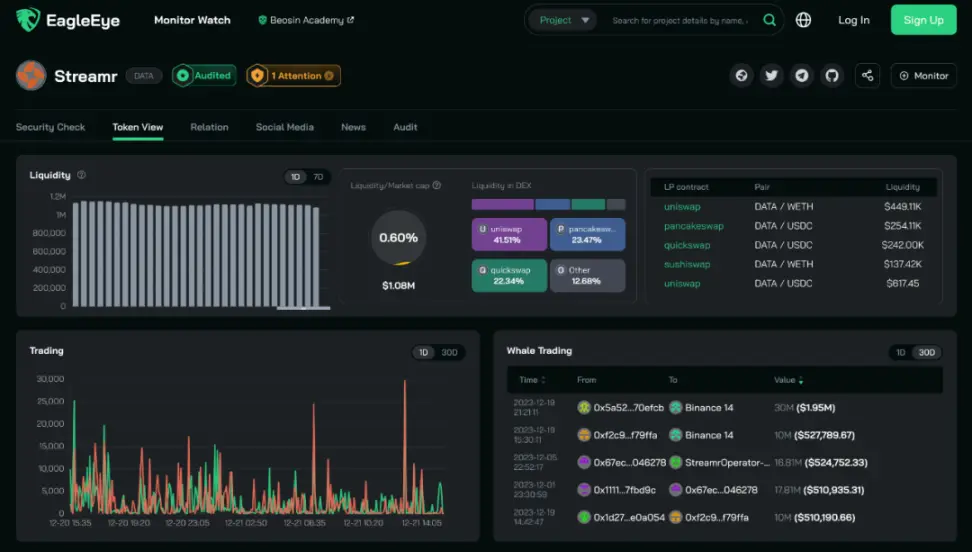Open the GitHub repository icon
Viewport: 972px width, 552px height.
[832, 76]
